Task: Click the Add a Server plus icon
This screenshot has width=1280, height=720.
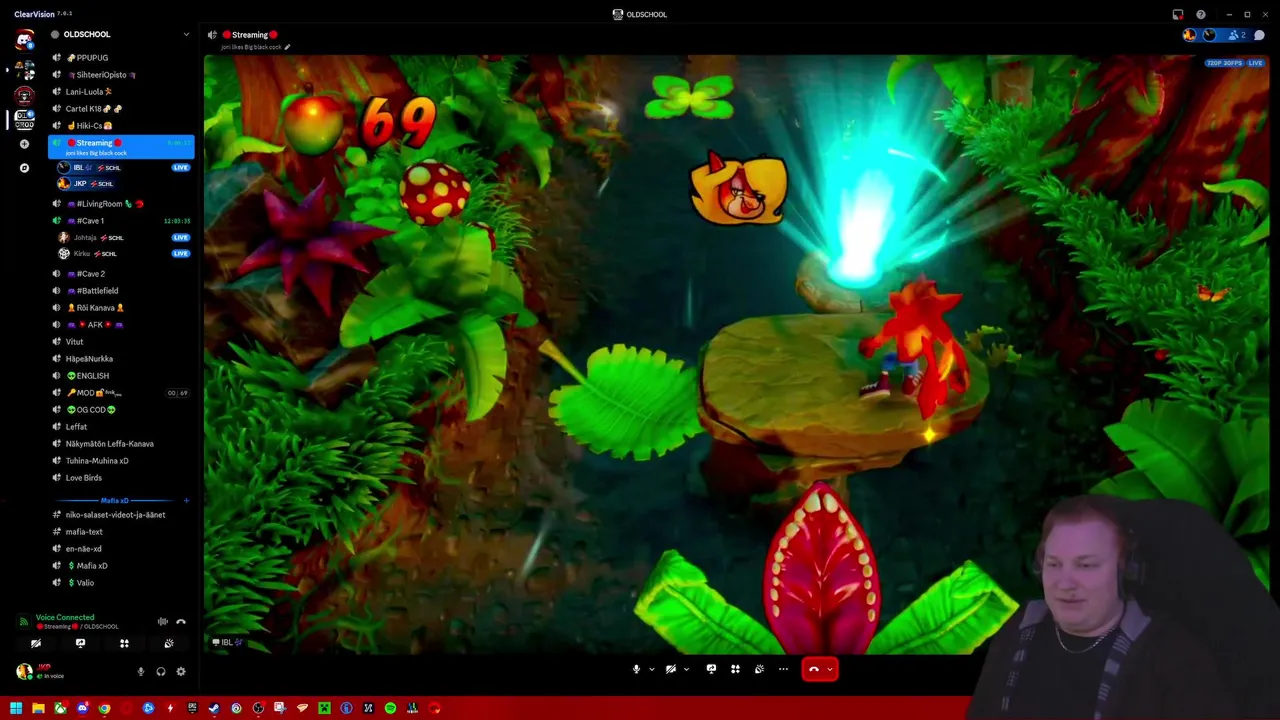Action: tap(24, 144)
